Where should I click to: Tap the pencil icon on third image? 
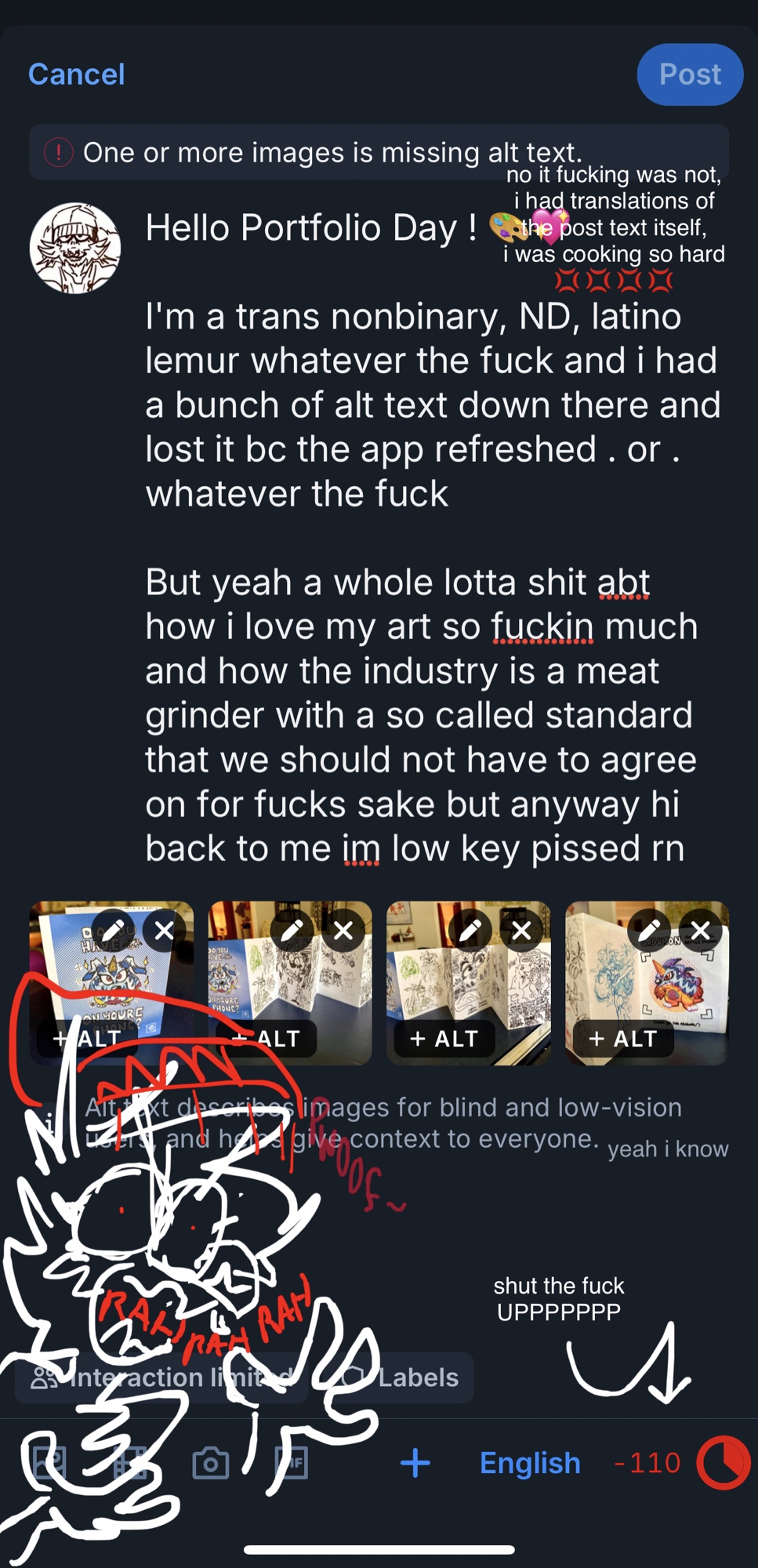coord(470,931)
